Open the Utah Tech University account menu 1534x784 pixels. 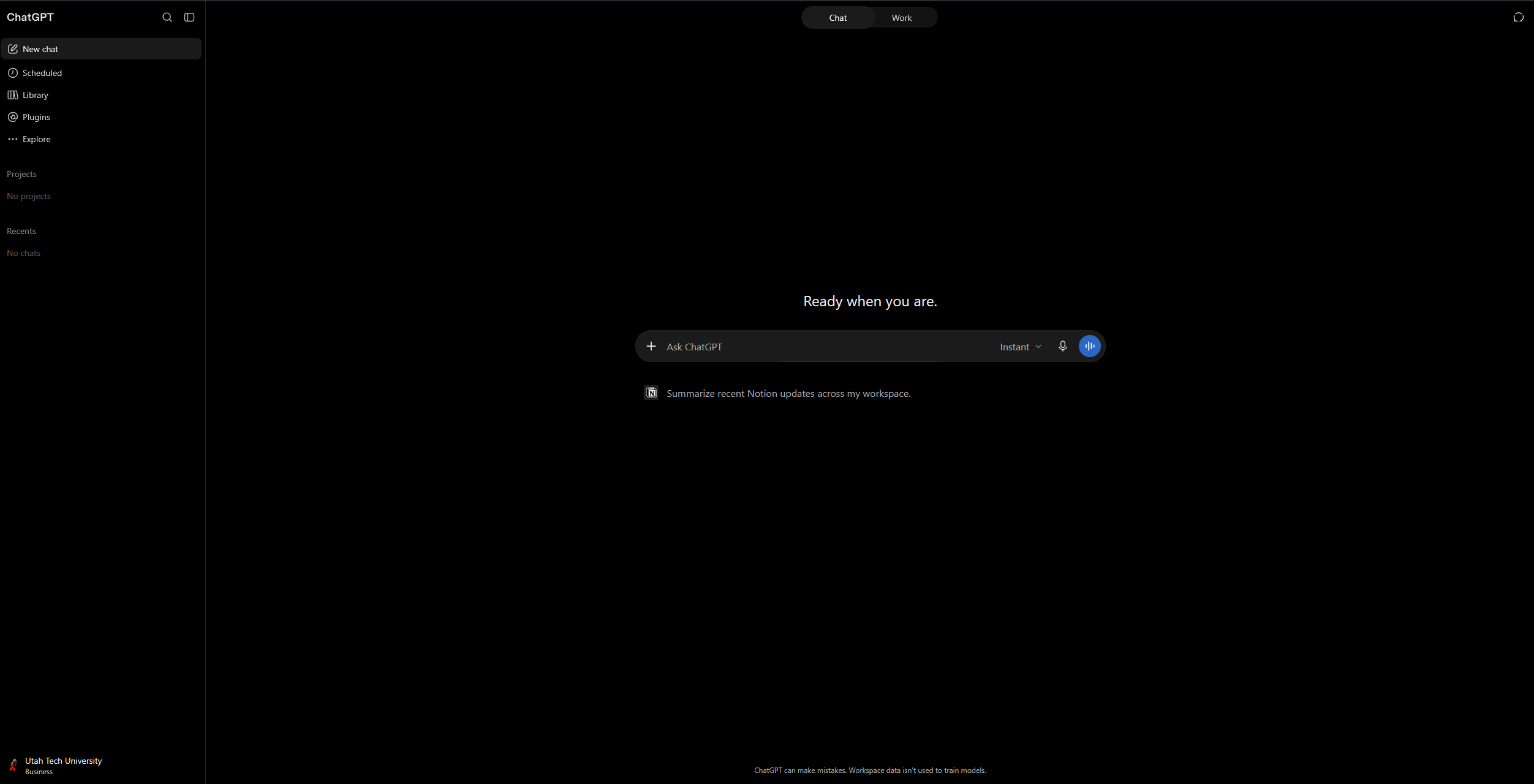click(x=55, y=766)
